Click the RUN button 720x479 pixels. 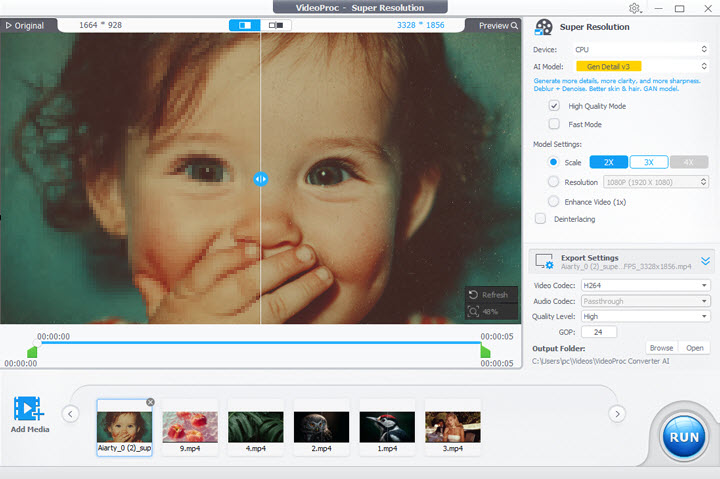tap(684, 437)
